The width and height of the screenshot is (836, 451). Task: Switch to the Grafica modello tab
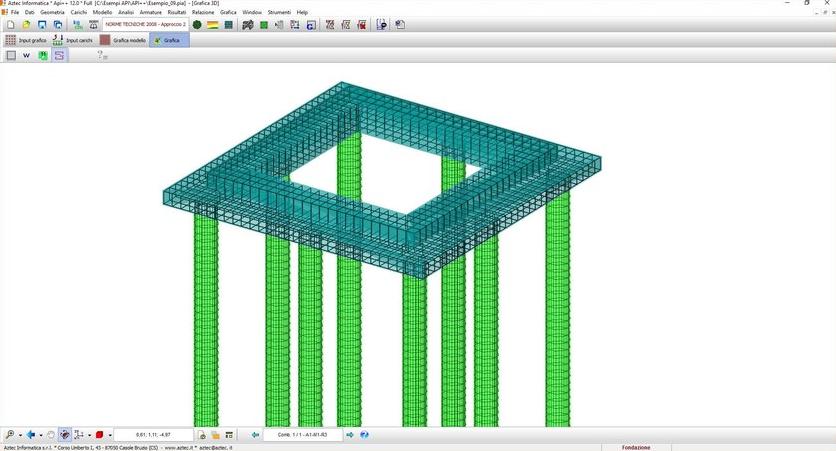coord(123,40)
